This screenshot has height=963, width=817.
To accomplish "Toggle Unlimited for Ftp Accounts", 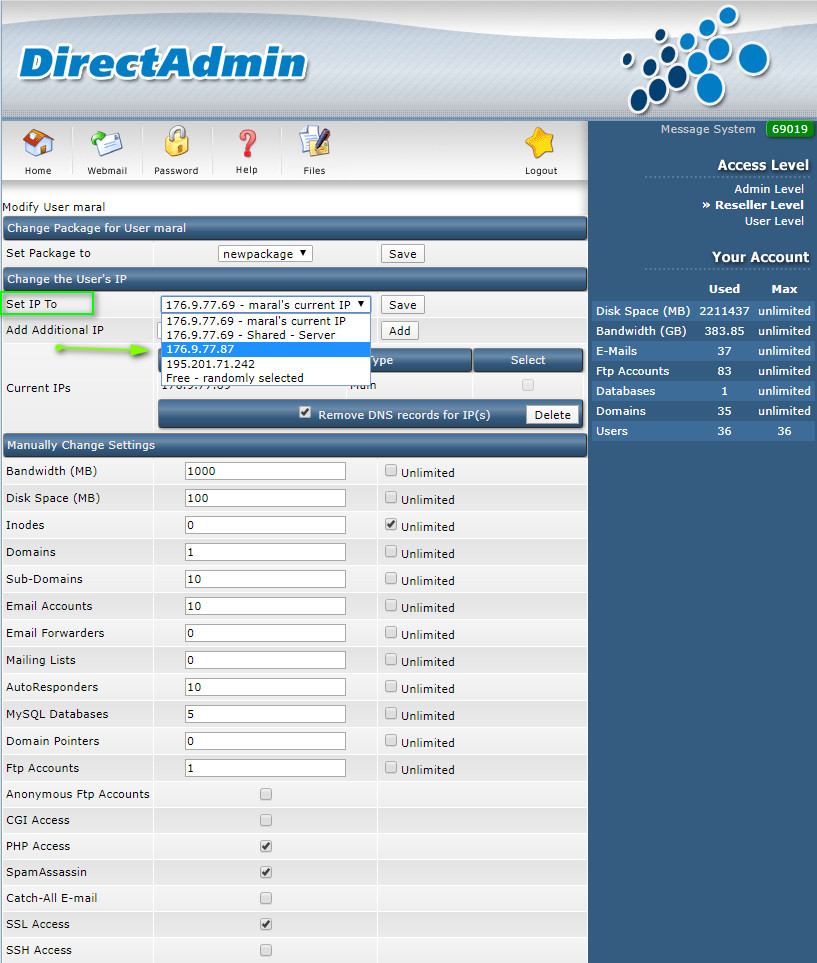I will click(x=391, y=768).
